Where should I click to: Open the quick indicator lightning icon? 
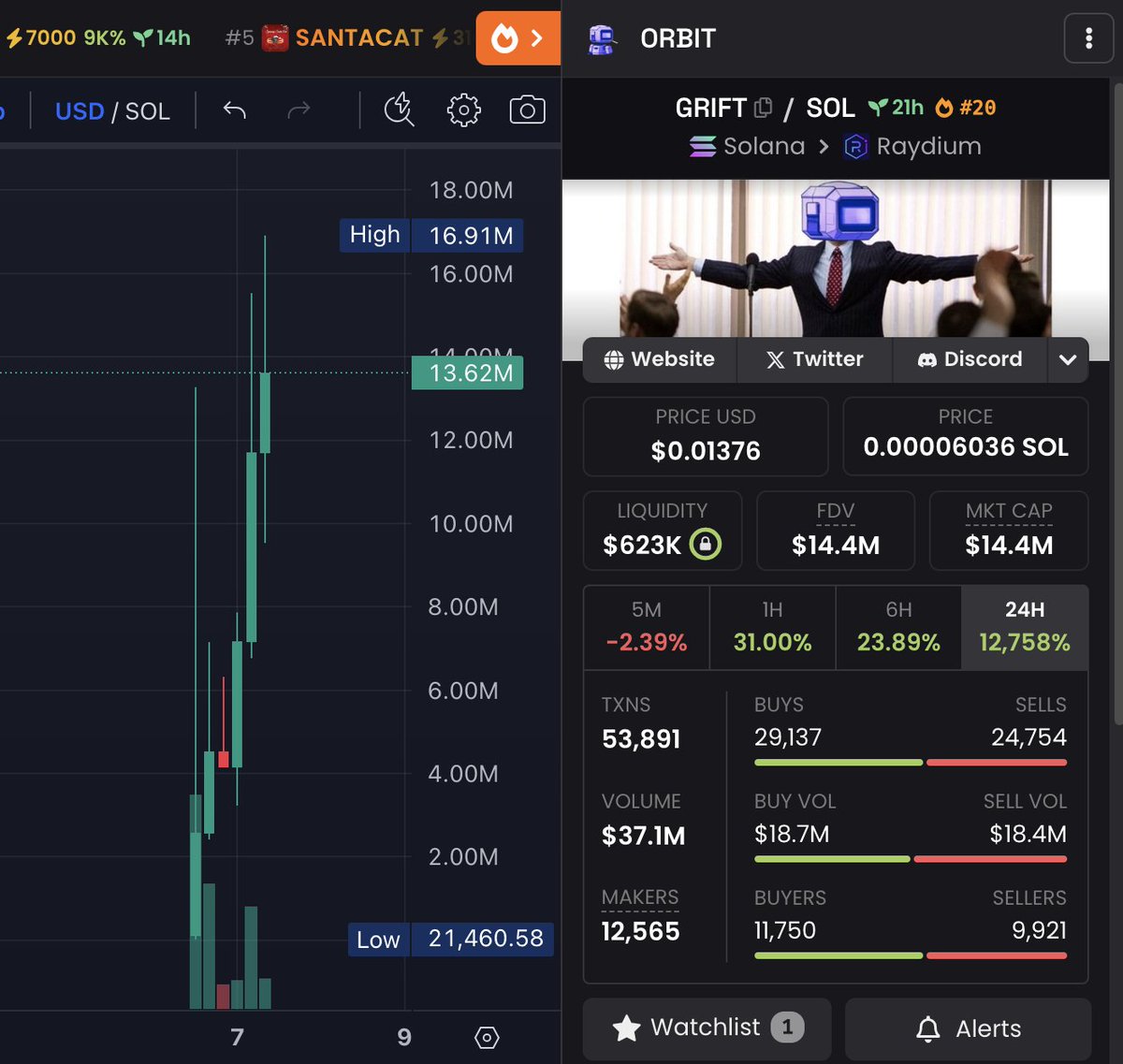point(400,109)
